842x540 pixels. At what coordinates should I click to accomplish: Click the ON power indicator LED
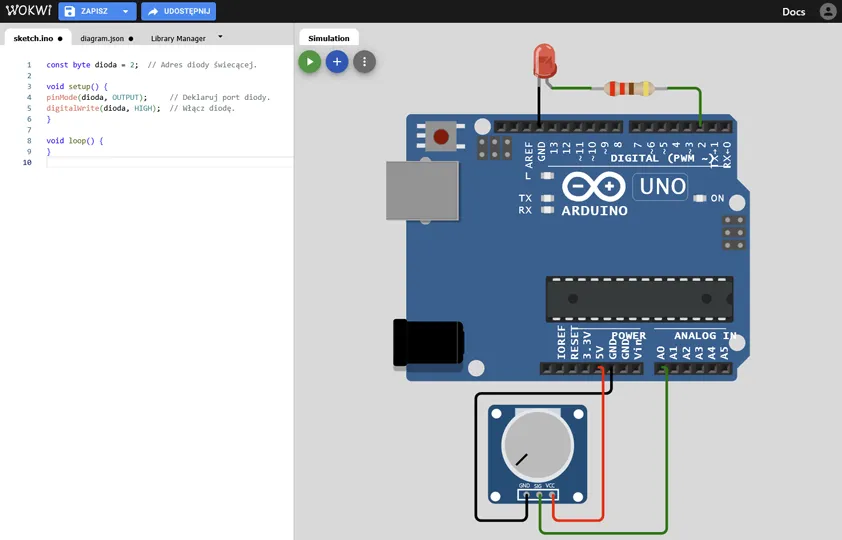(699, 198)
